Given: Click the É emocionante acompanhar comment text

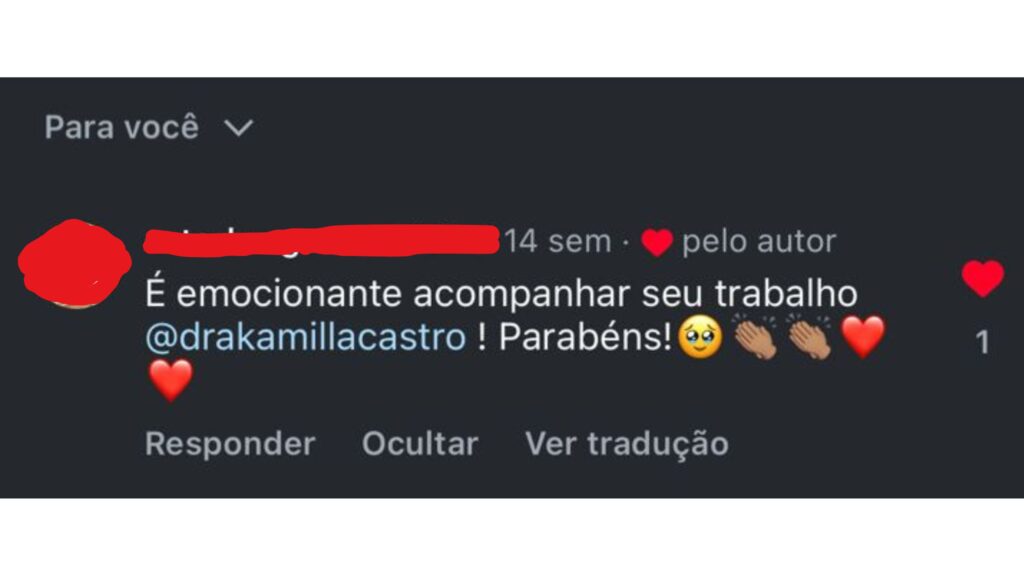Looking at the screenshot, I should click(389, 293).
